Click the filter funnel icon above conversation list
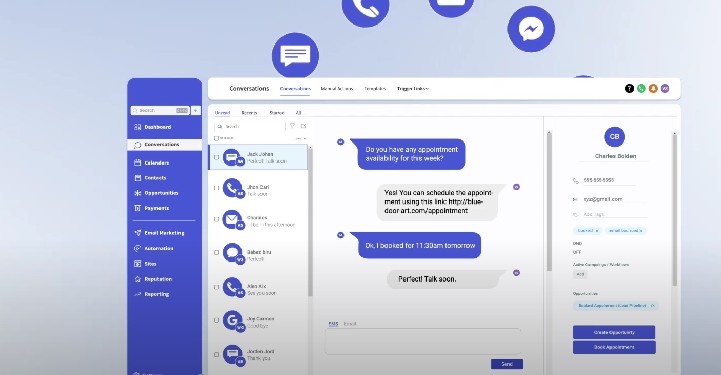The image size is (721, 375). (x=292, y=126)
